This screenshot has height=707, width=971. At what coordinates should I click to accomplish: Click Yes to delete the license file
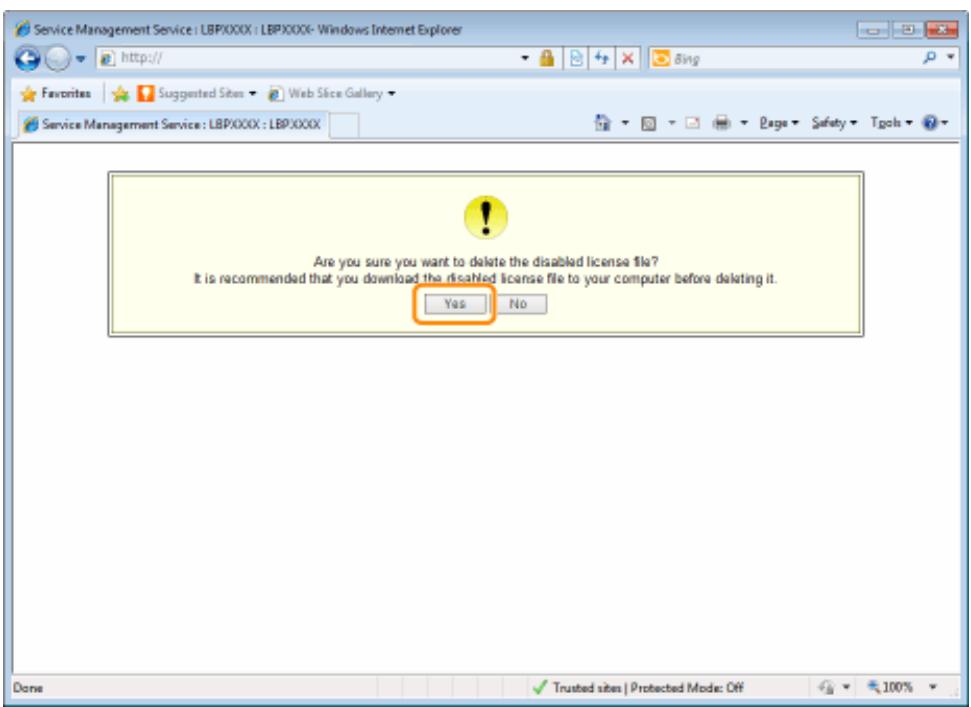455,304
